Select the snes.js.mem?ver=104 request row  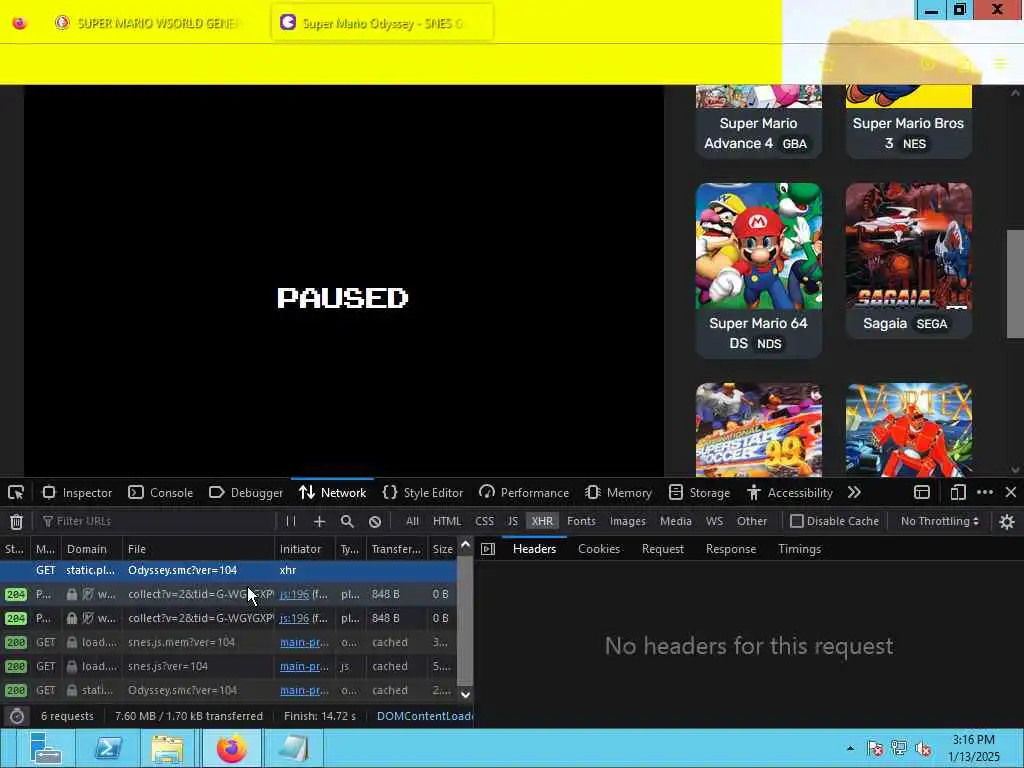click(x=229, y=642)
